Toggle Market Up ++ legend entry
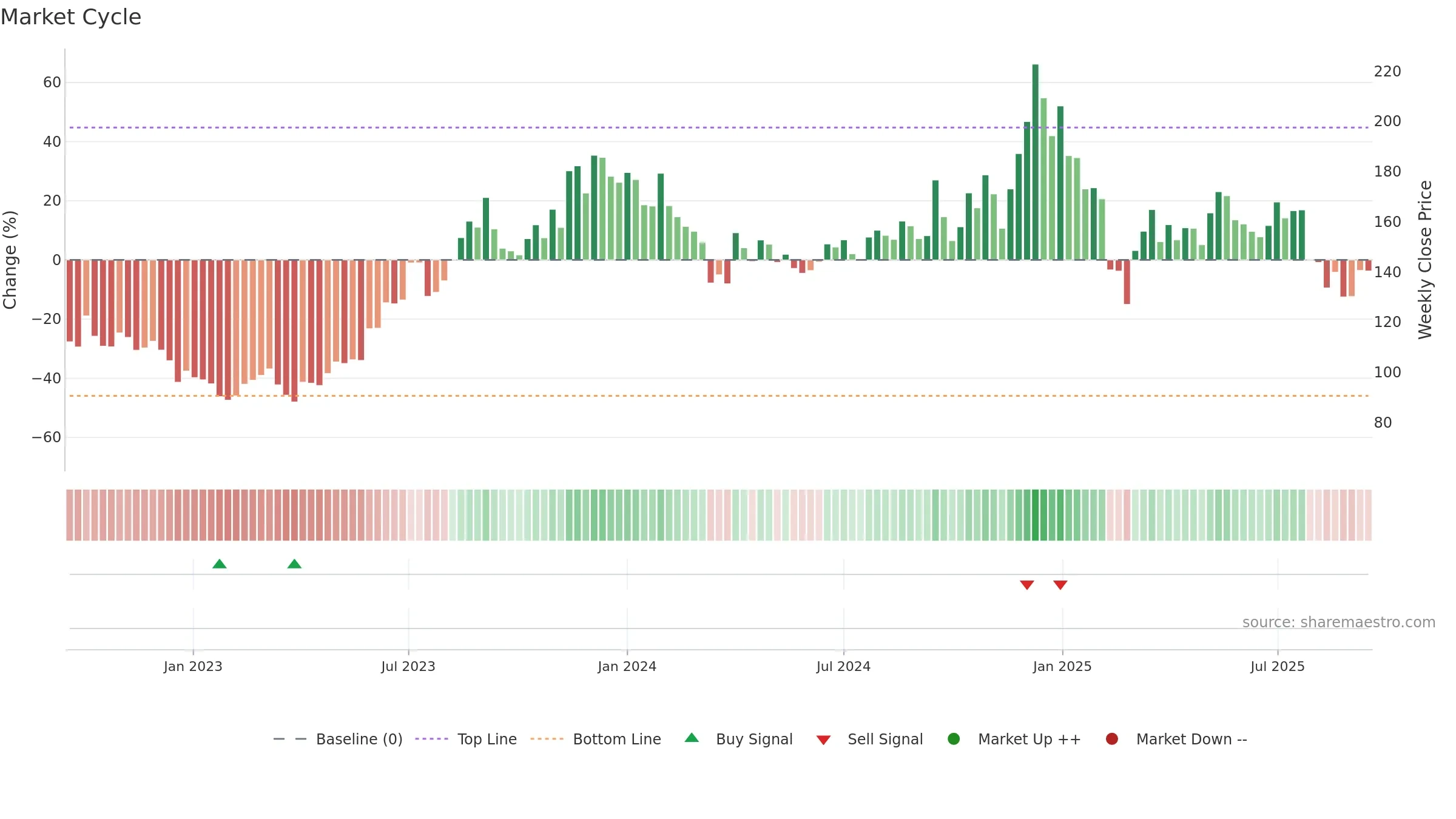 click(x=1014, y=739)
